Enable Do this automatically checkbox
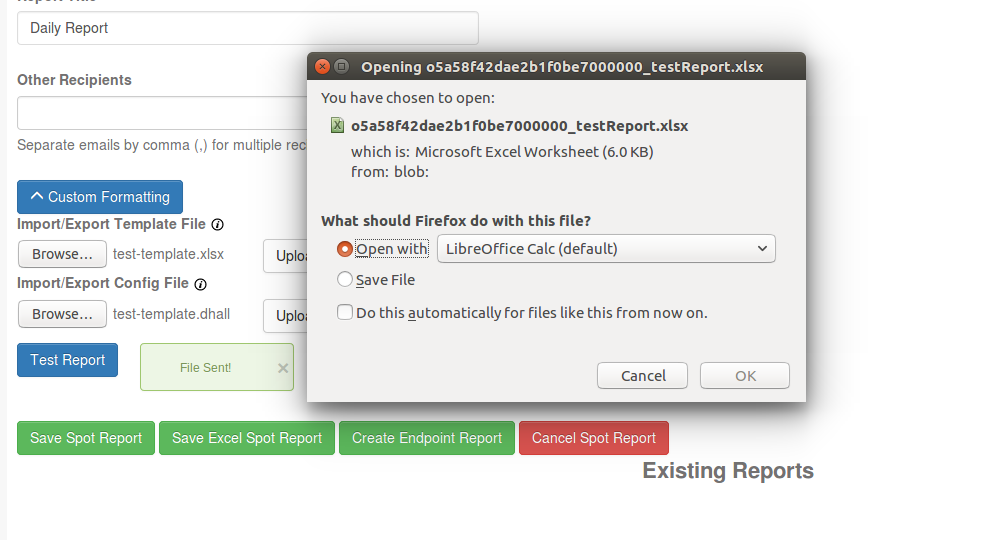The width and height of the screenshot is (1003, 540). point(345,312)
